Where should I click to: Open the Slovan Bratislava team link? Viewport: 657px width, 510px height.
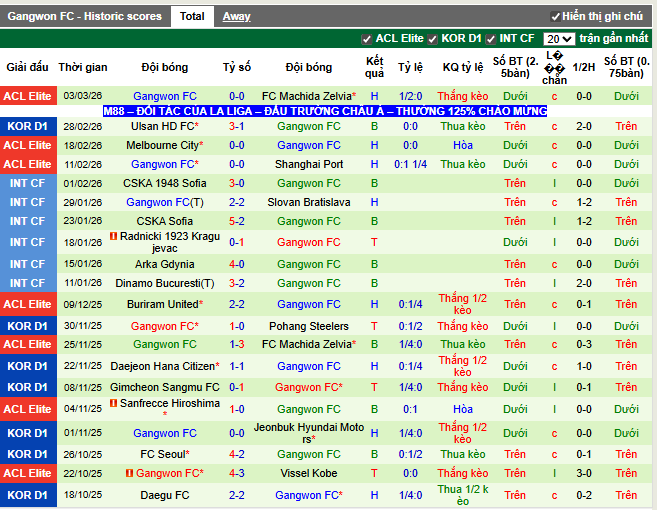308,202
